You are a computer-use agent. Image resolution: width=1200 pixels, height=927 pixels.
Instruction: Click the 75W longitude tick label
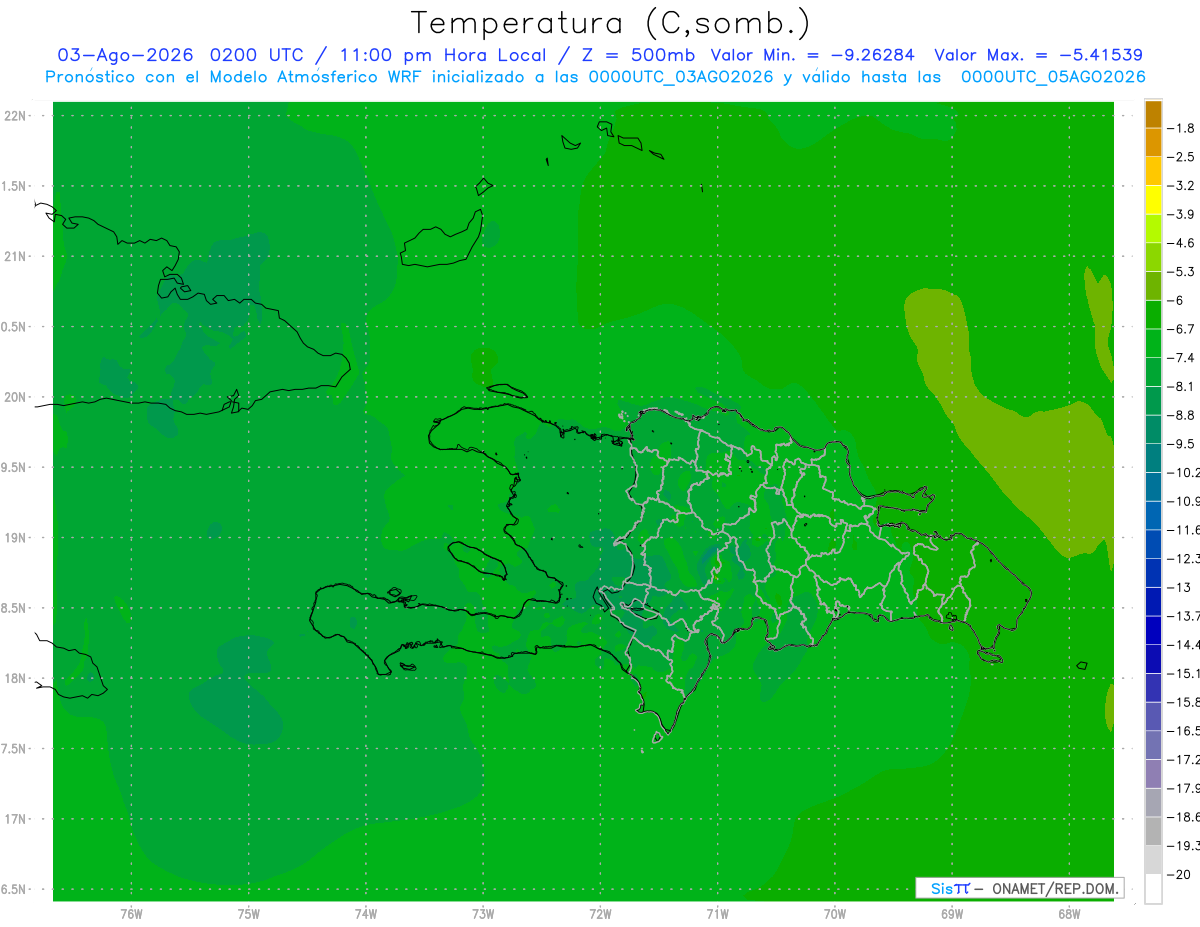pyautogui.click(x=248, y=914)
